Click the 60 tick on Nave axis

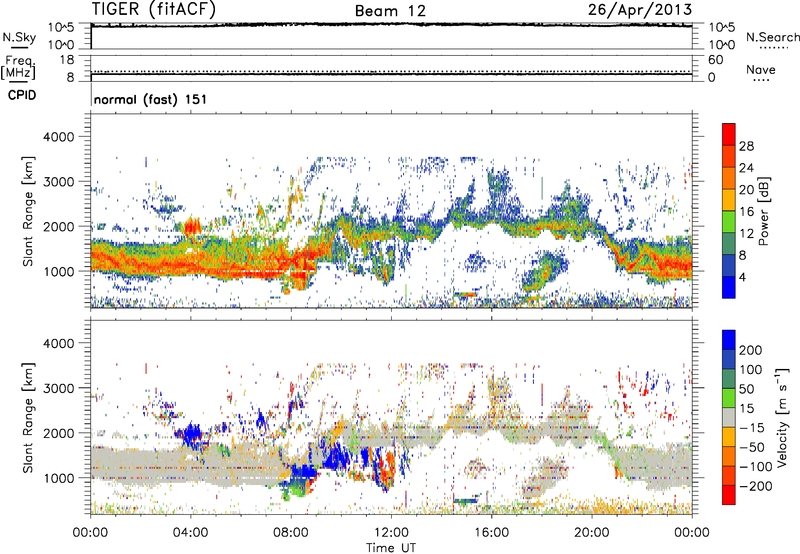click(715, 60)
